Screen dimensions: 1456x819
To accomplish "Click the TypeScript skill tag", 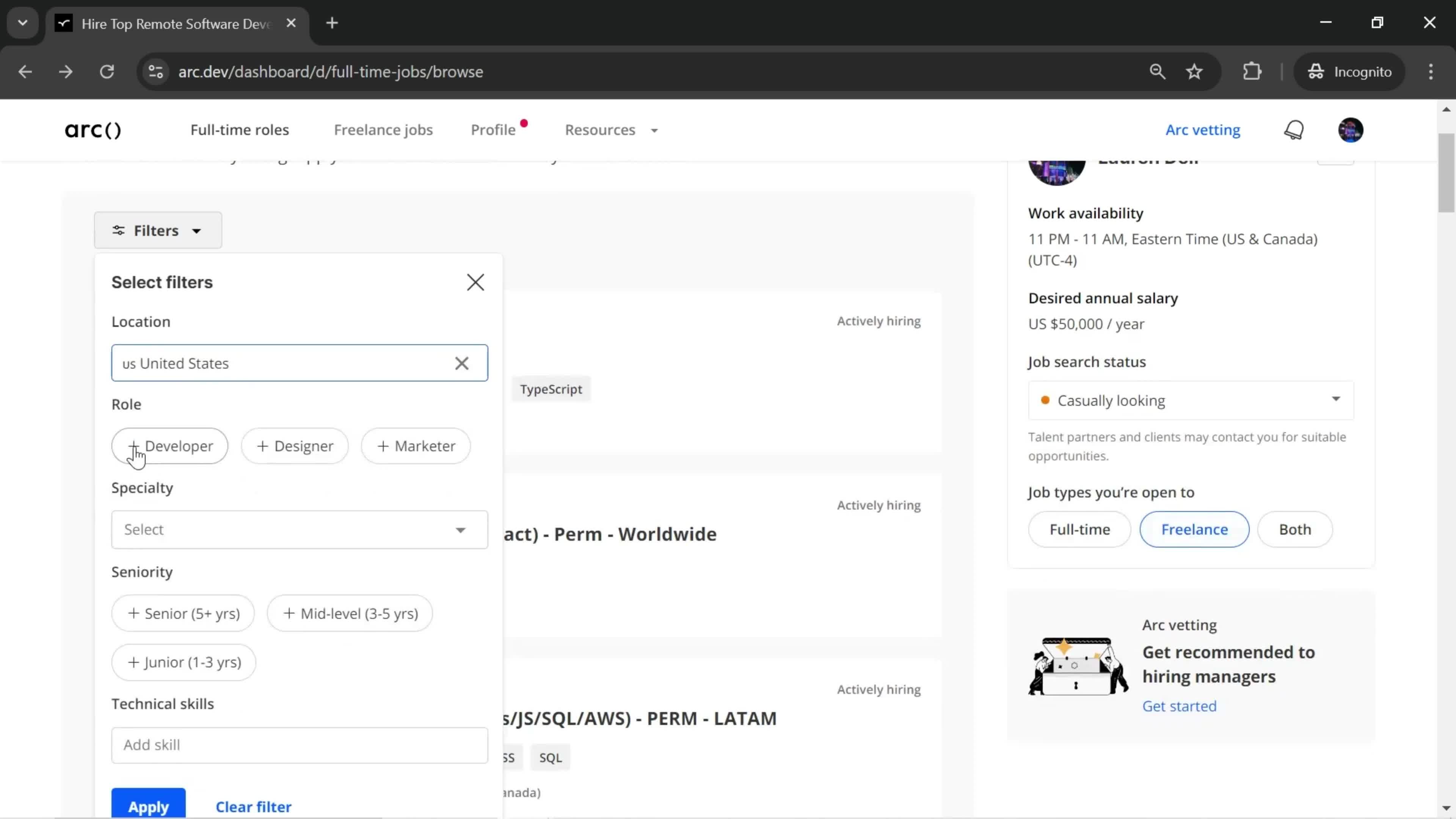I will 551,389.
